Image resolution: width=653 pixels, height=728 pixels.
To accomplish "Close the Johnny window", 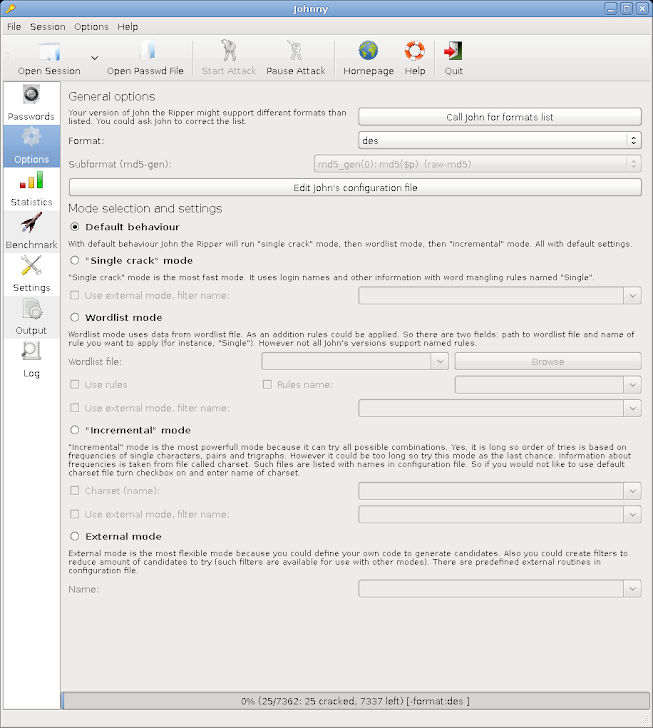I will (x=642, y=8).
